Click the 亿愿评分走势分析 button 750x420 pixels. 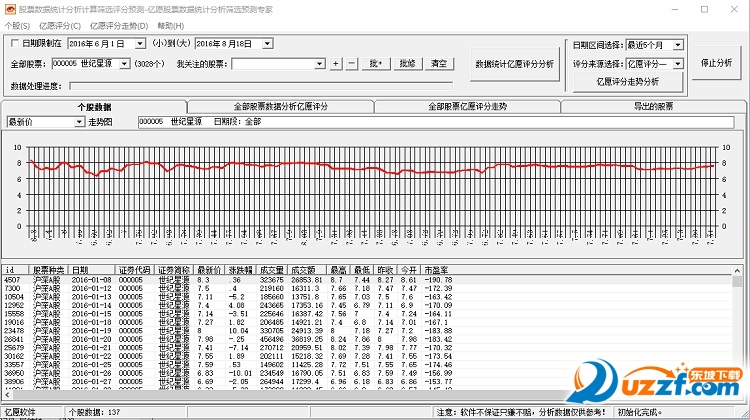tap(628, 82)
